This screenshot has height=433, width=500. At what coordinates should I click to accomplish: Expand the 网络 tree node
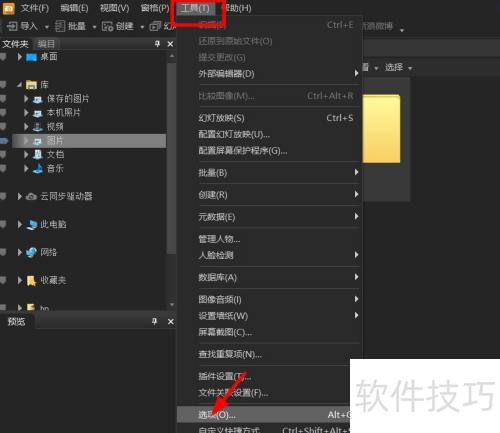(20, 252)
